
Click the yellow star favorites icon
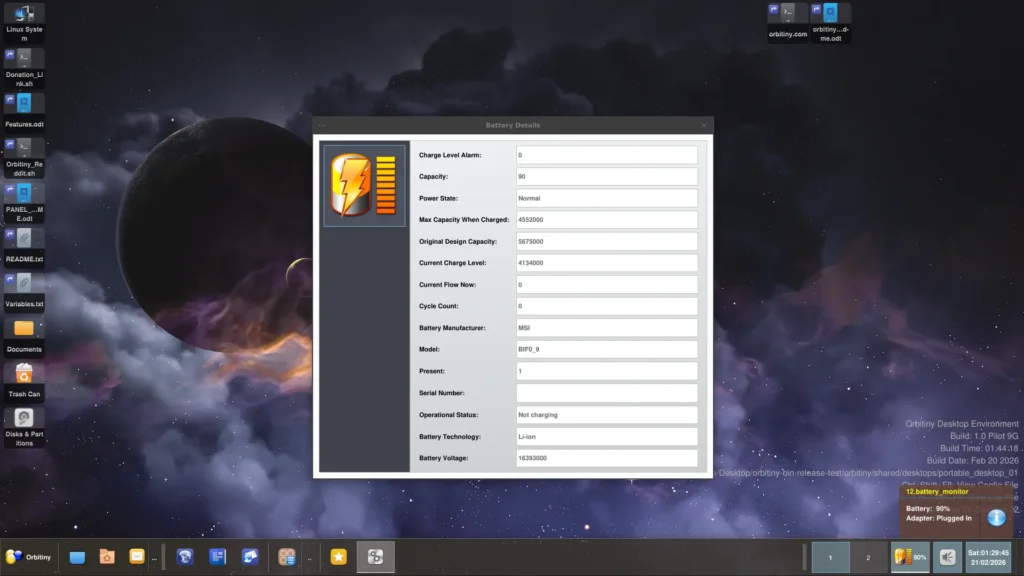[x=338, y=557]
